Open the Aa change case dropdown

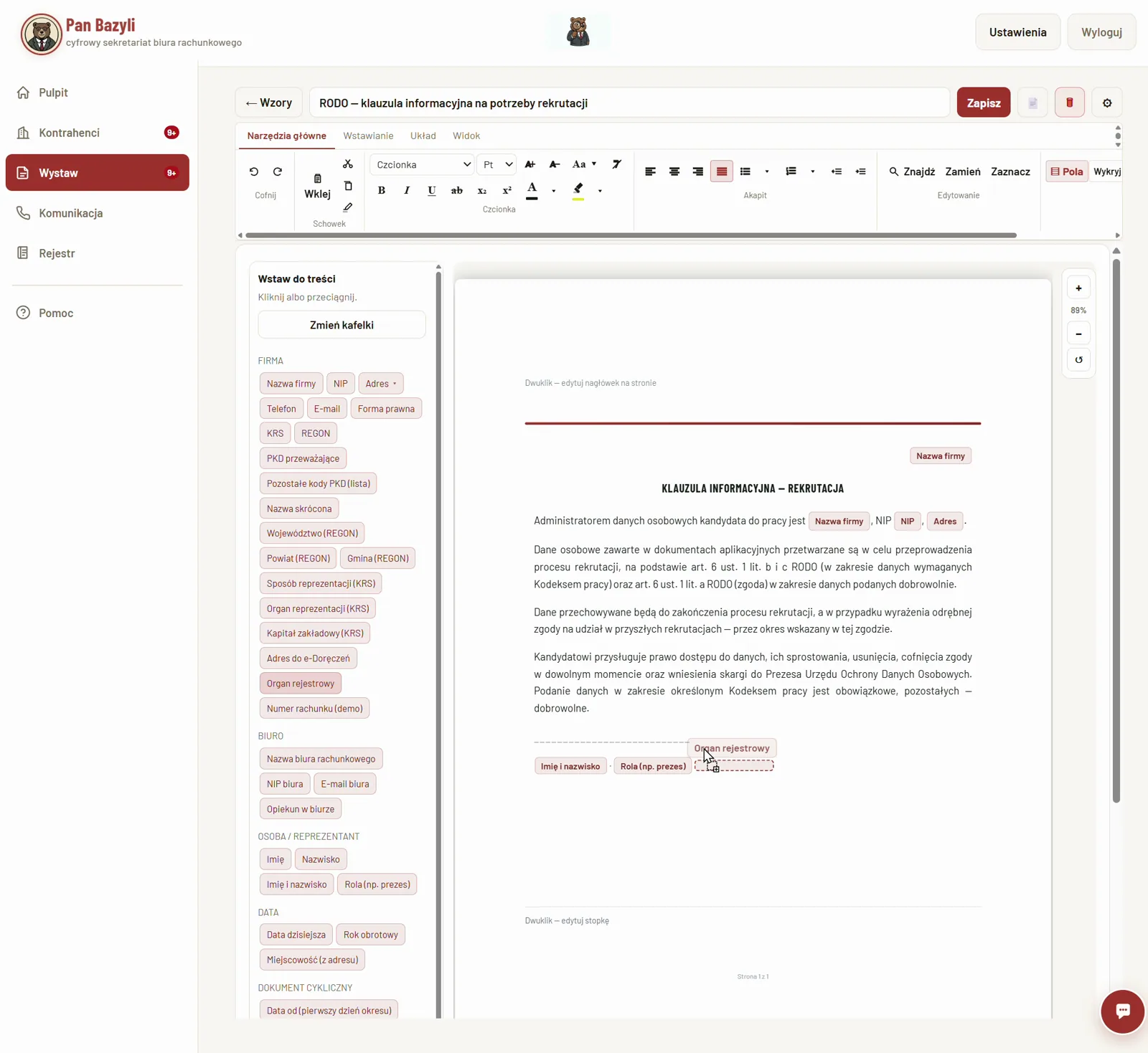(584, 164)
